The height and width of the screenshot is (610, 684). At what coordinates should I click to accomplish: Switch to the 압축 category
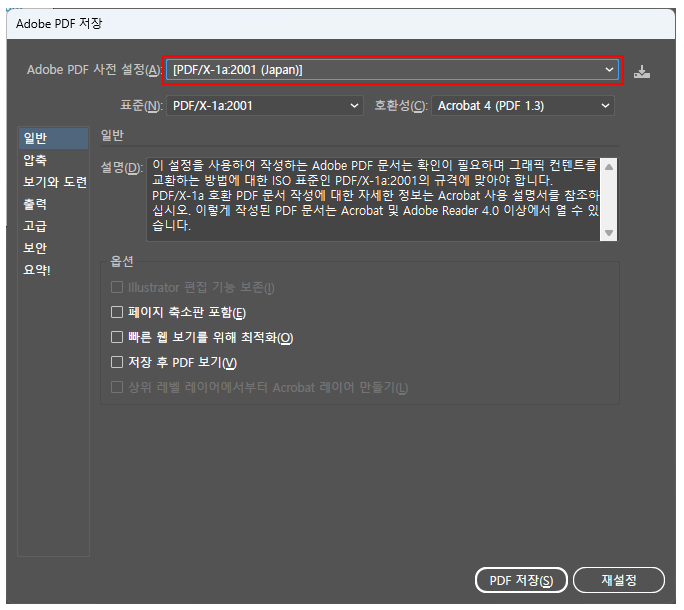point(35,160)
